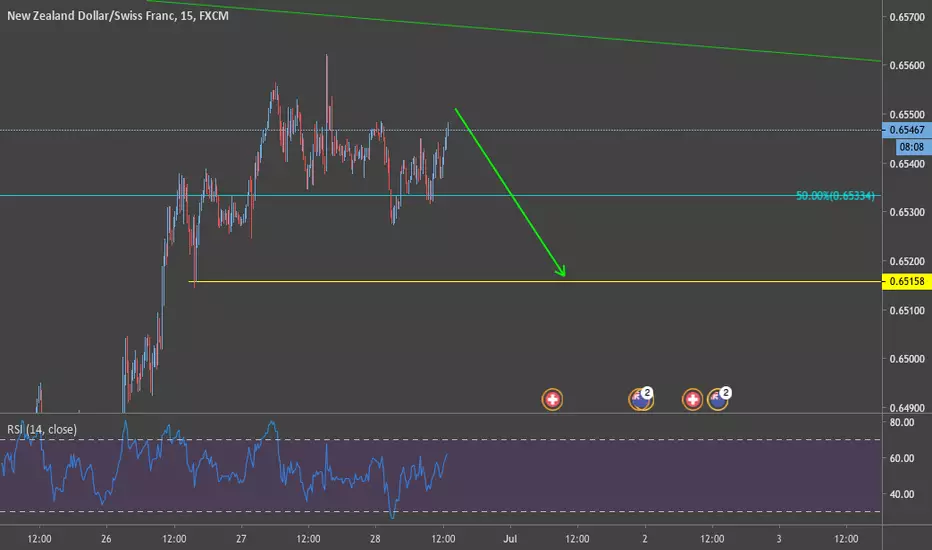932x550 pixels.
Task: Click the 08:08 bar countdown label
Action: 912,147
